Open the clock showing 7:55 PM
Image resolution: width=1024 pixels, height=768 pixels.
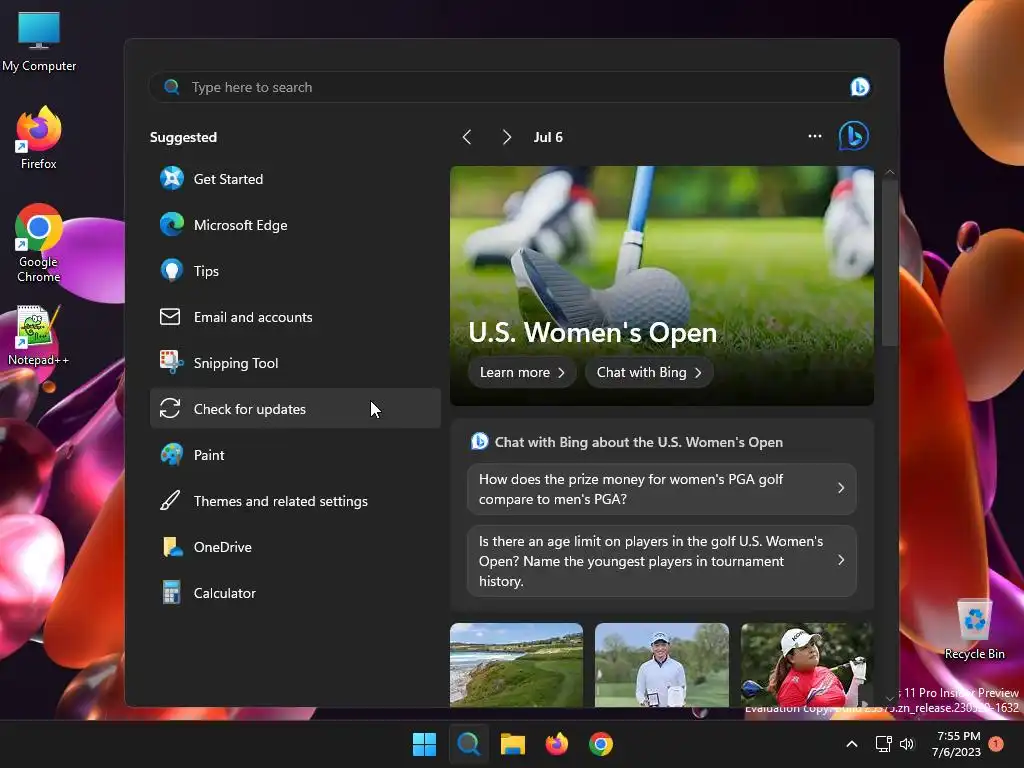[957, 744]
